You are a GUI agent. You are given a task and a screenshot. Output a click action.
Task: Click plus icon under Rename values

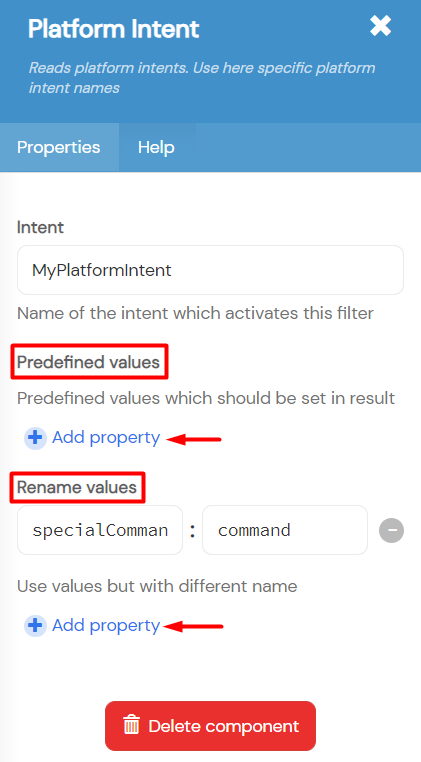point(35,625)
